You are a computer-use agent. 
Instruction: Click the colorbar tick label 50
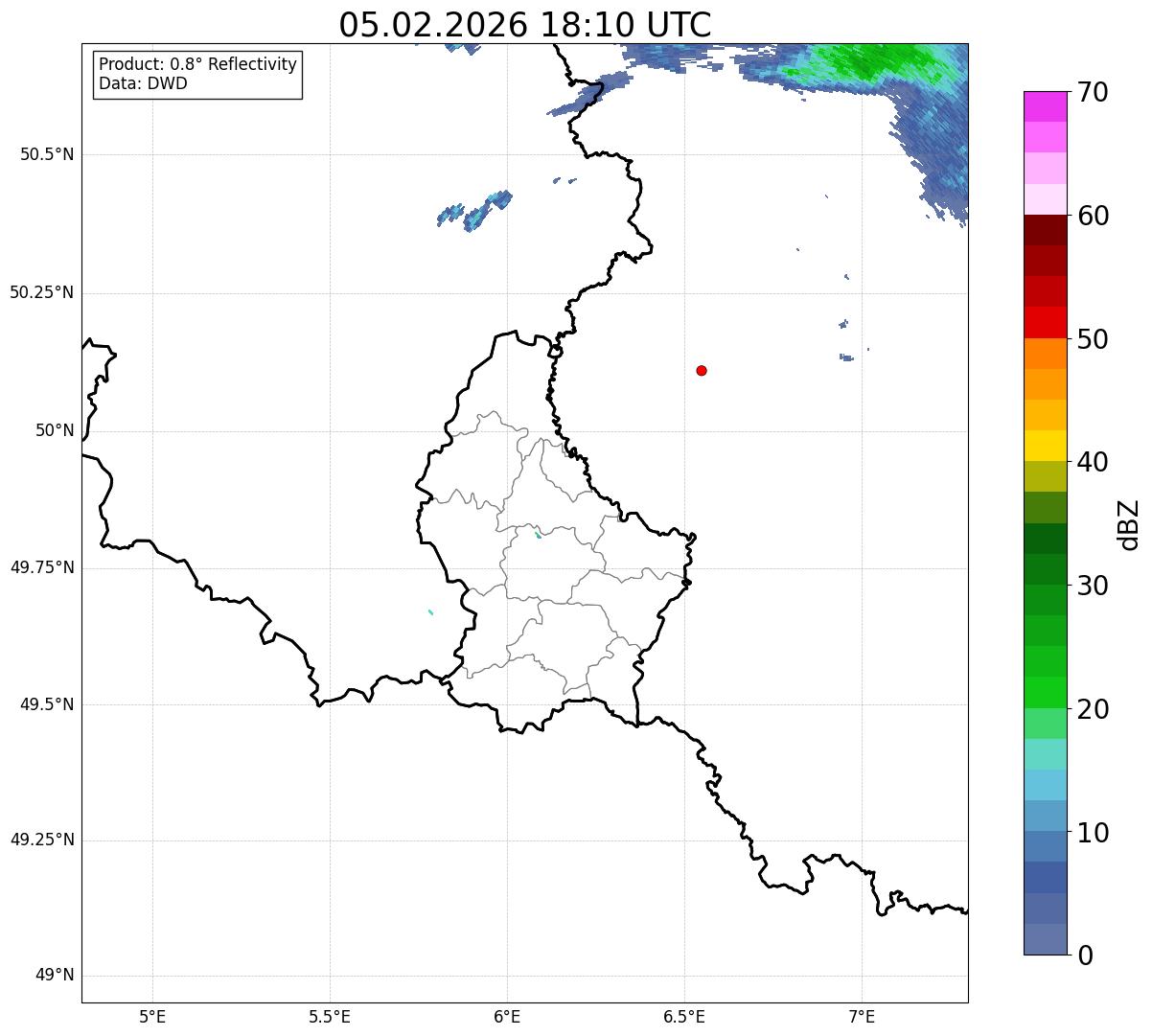[x=1093, y=339]
